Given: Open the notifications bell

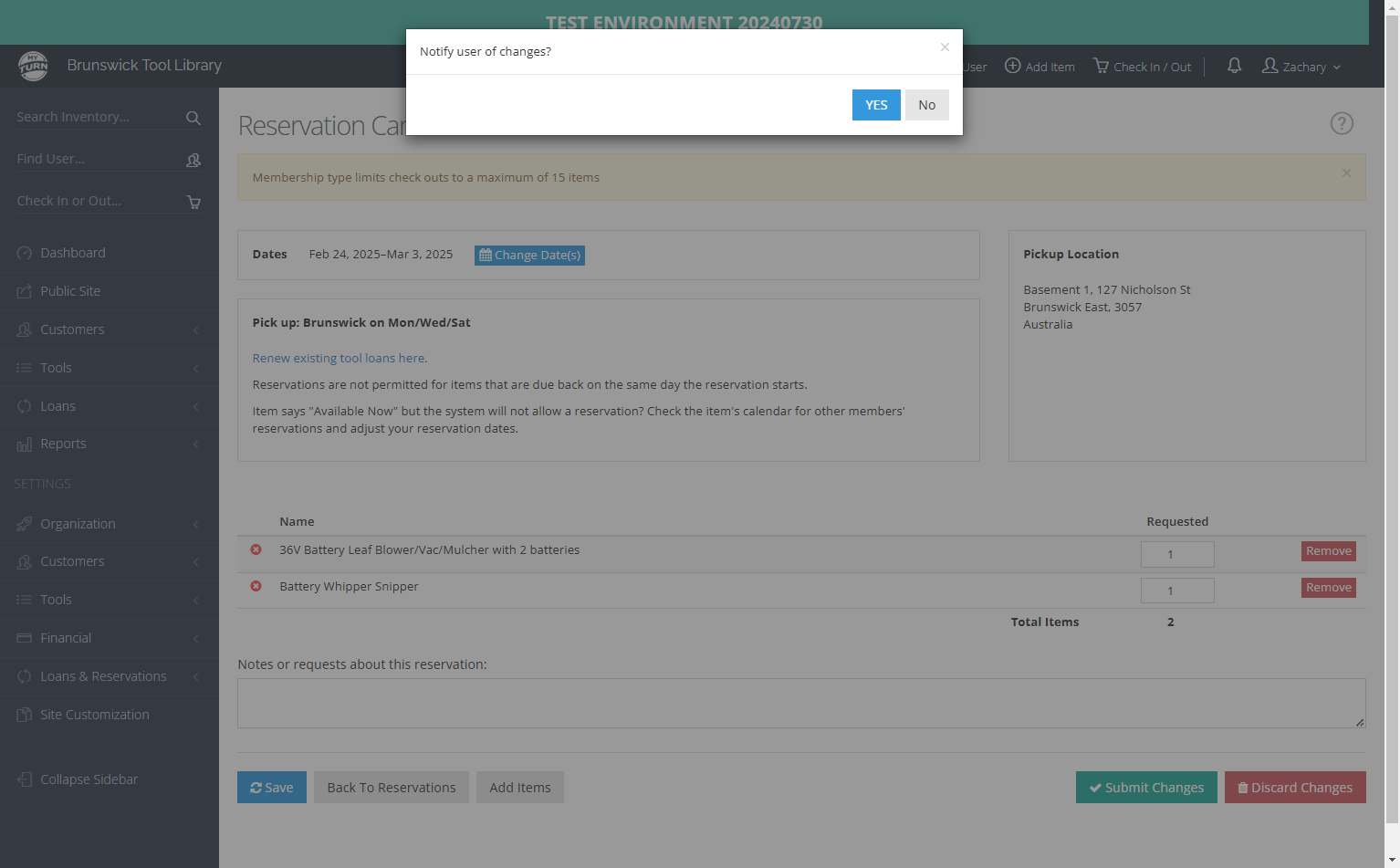Looking at the screenshot, I should [1234, 66].
